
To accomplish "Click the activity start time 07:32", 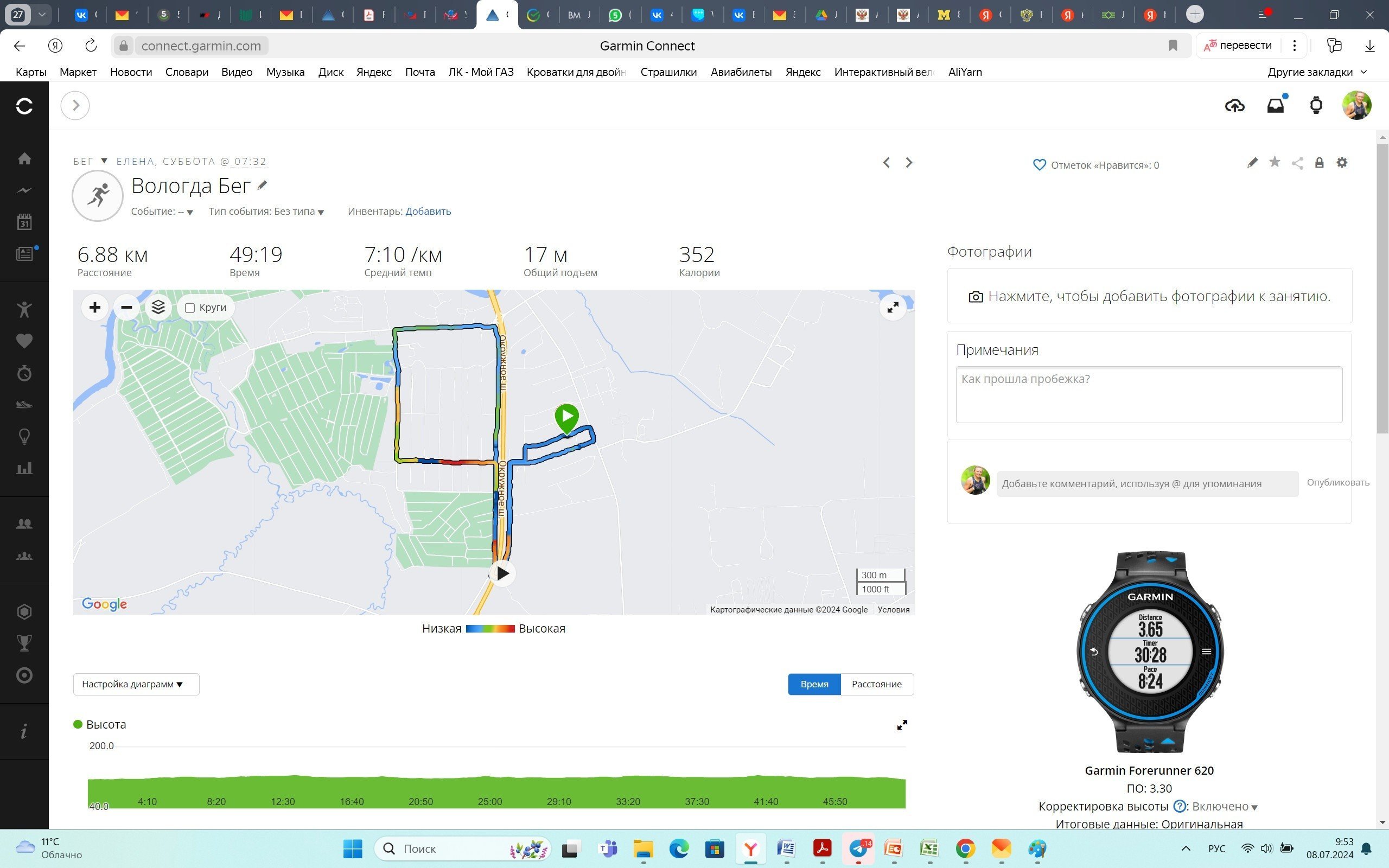I will (250, 162).
